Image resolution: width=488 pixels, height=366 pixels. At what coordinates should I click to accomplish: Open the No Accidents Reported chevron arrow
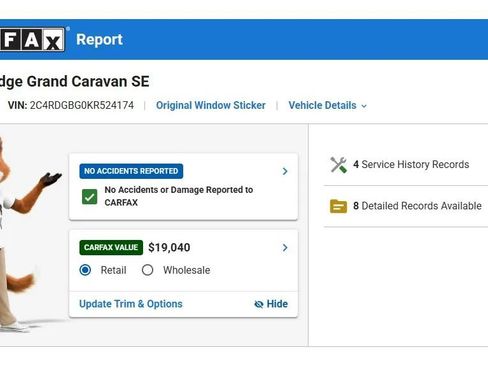pyautogui.click(x=285, y=171)
